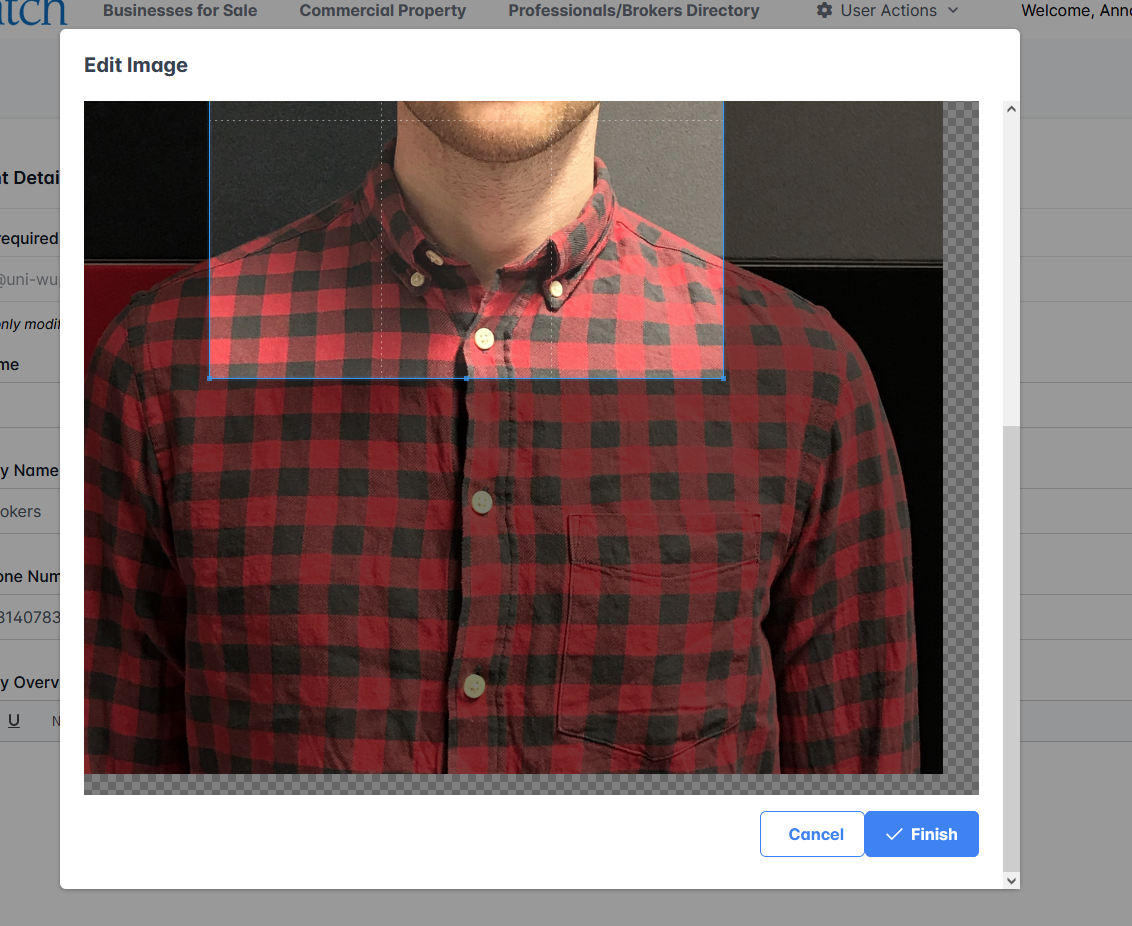Click the dialog scrollbar down arrow

(x=1011, y=880)
